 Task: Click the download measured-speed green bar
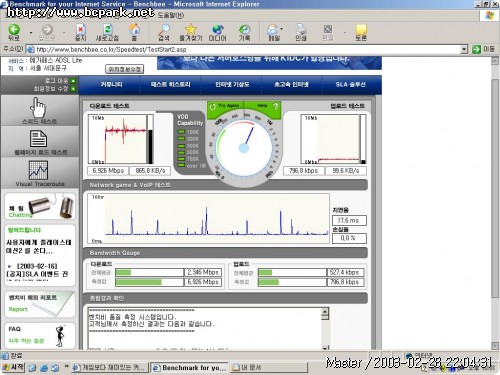tap(139, 282)
